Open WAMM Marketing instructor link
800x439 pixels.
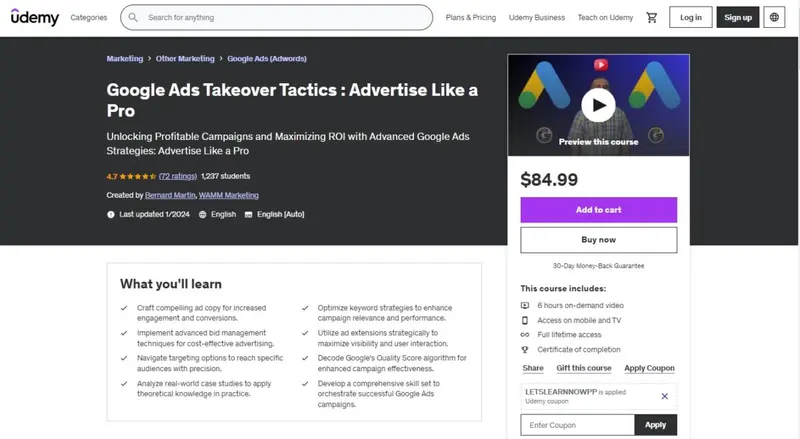pos(229,195)
